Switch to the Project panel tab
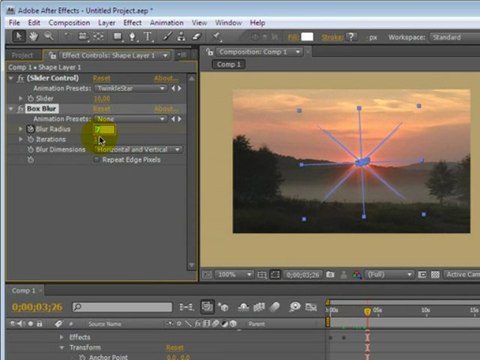Screen dimensions: 480x360 pyautogui.click(x=22, y=55)
